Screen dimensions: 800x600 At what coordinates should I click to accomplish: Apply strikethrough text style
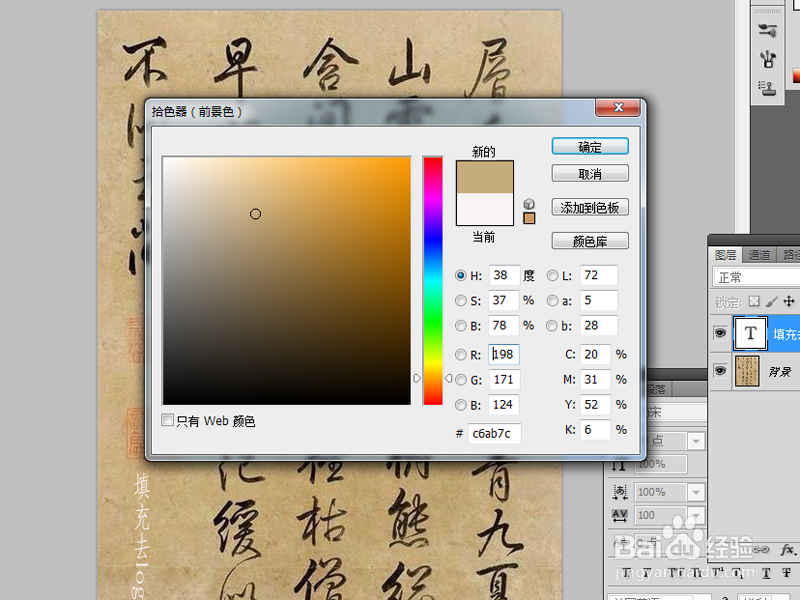click(786, 573)
